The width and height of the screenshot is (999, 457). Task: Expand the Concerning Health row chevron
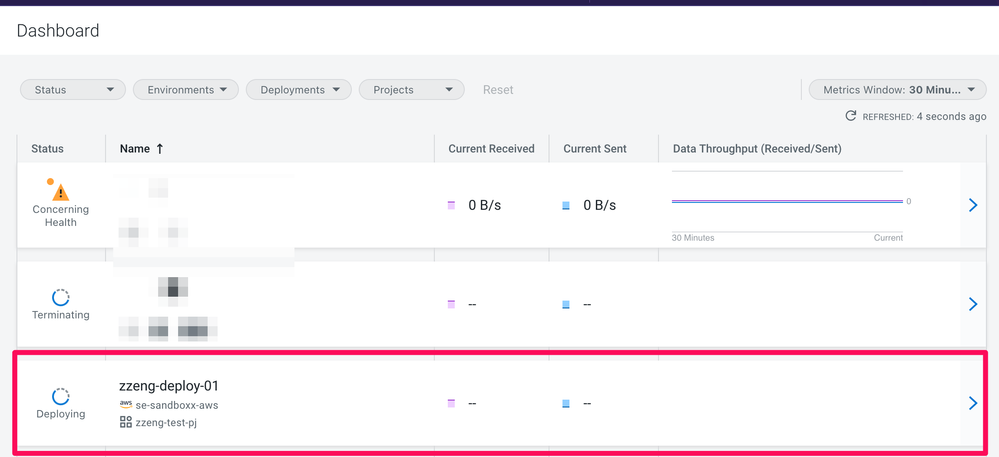click(972, 205)
